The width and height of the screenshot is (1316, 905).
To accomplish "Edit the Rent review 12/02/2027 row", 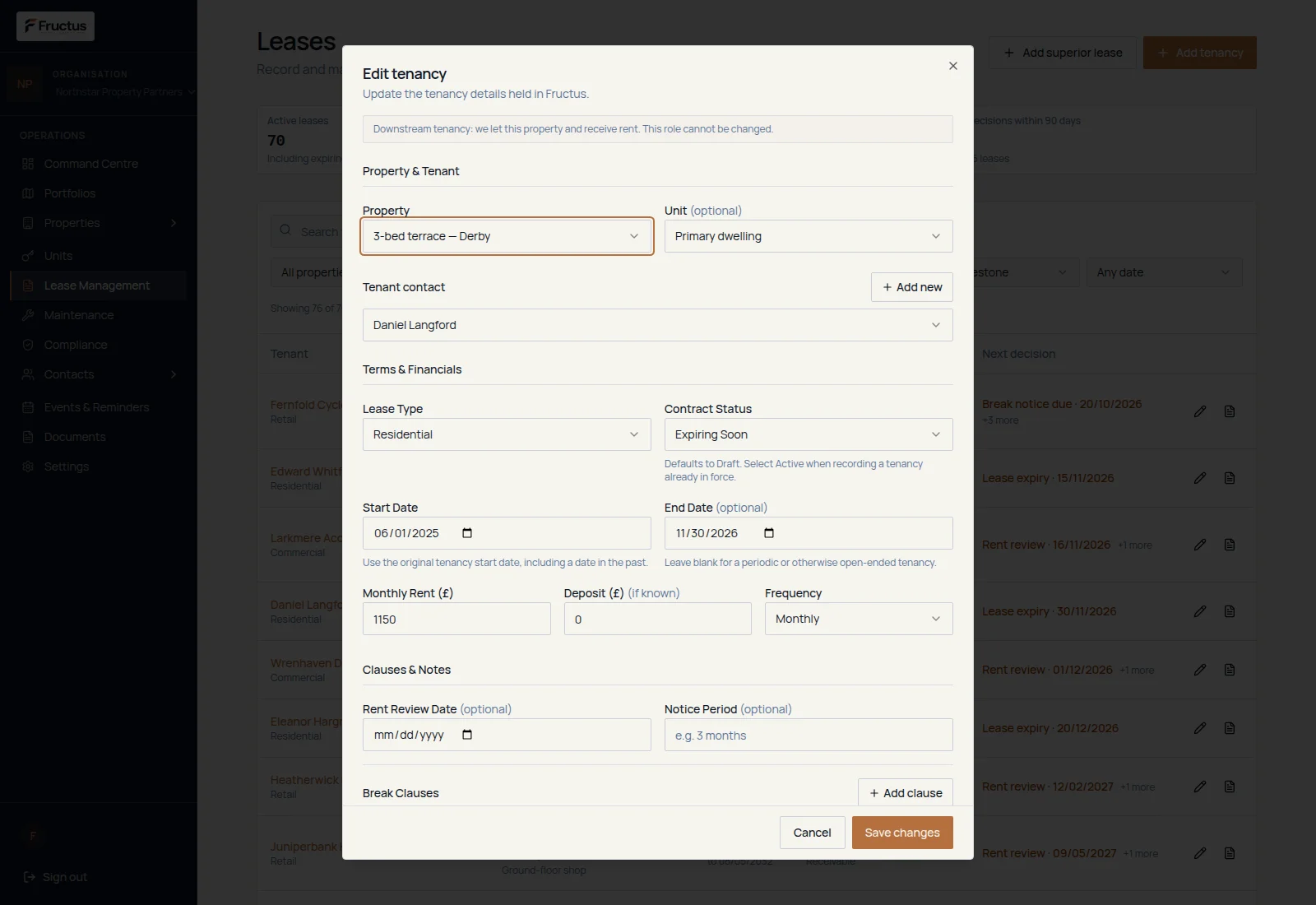I will click(x=1200, y=787).
